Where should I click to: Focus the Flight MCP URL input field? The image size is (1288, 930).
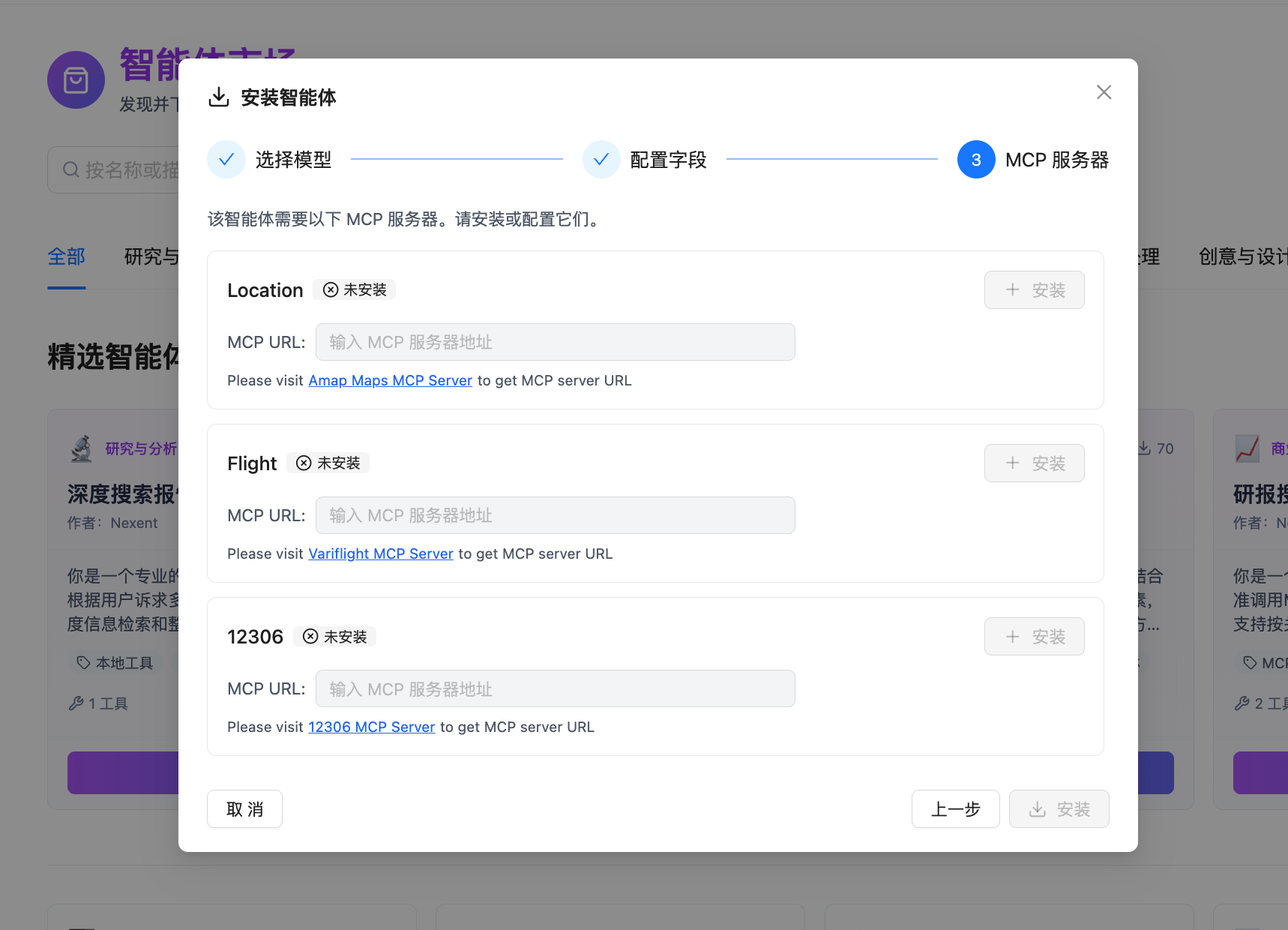point(555,515)
